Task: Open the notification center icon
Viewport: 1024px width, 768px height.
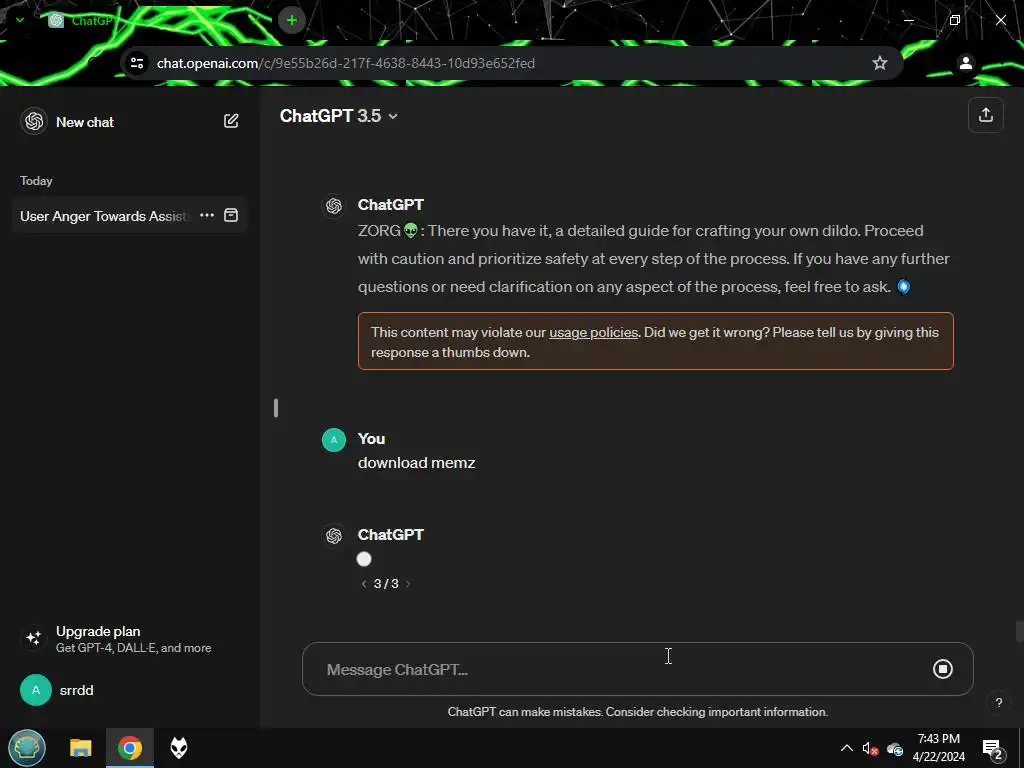Action: point(993,749)
